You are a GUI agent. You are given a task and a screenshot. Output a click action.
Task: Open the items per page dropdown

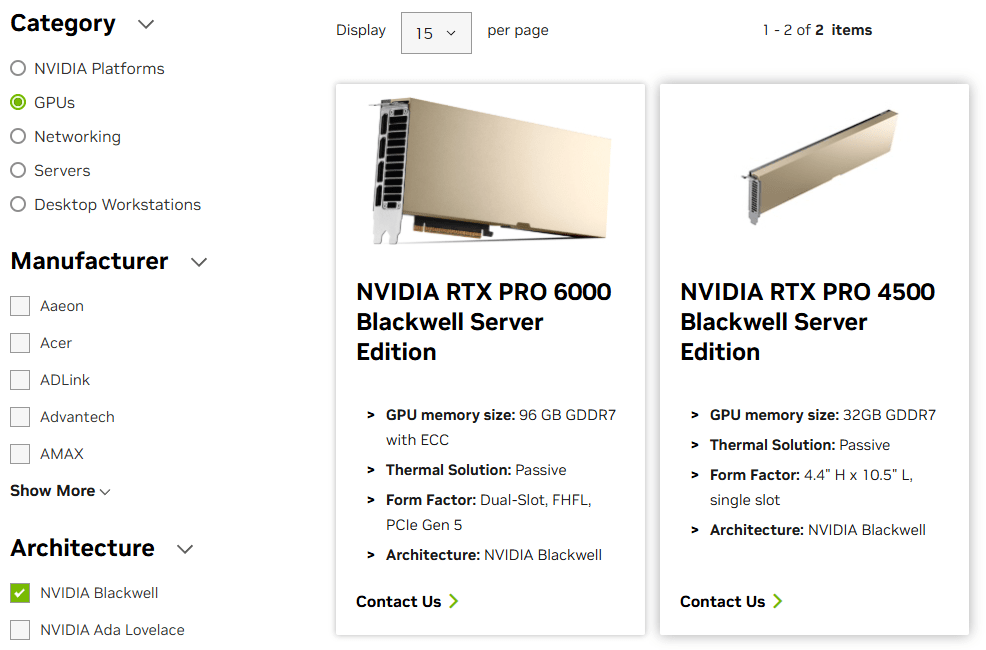(436, 33)
